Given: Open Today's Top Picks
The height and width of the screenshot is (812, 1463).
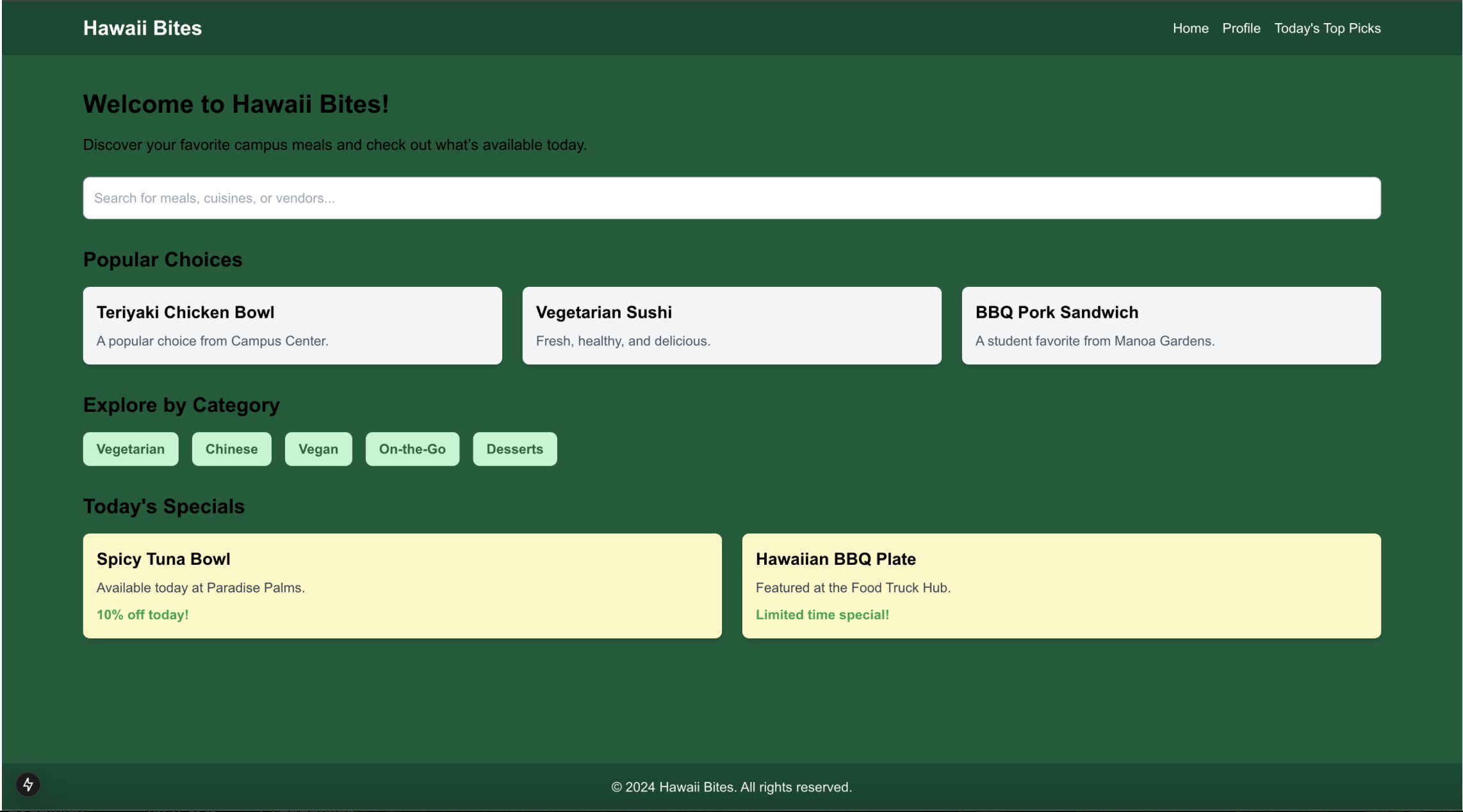Looking at the screenshot, I should (1327, 28).
